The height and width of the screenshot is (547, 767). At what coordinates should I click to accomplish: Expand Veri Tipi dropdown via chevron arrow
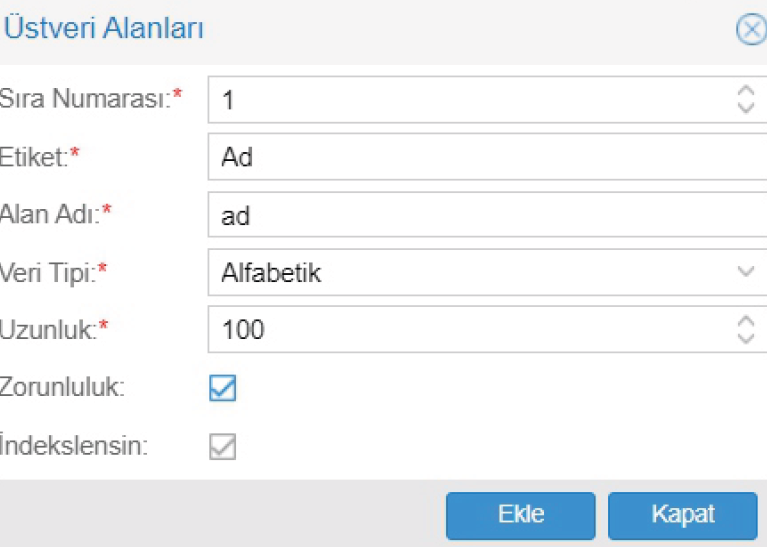[745, 272]
